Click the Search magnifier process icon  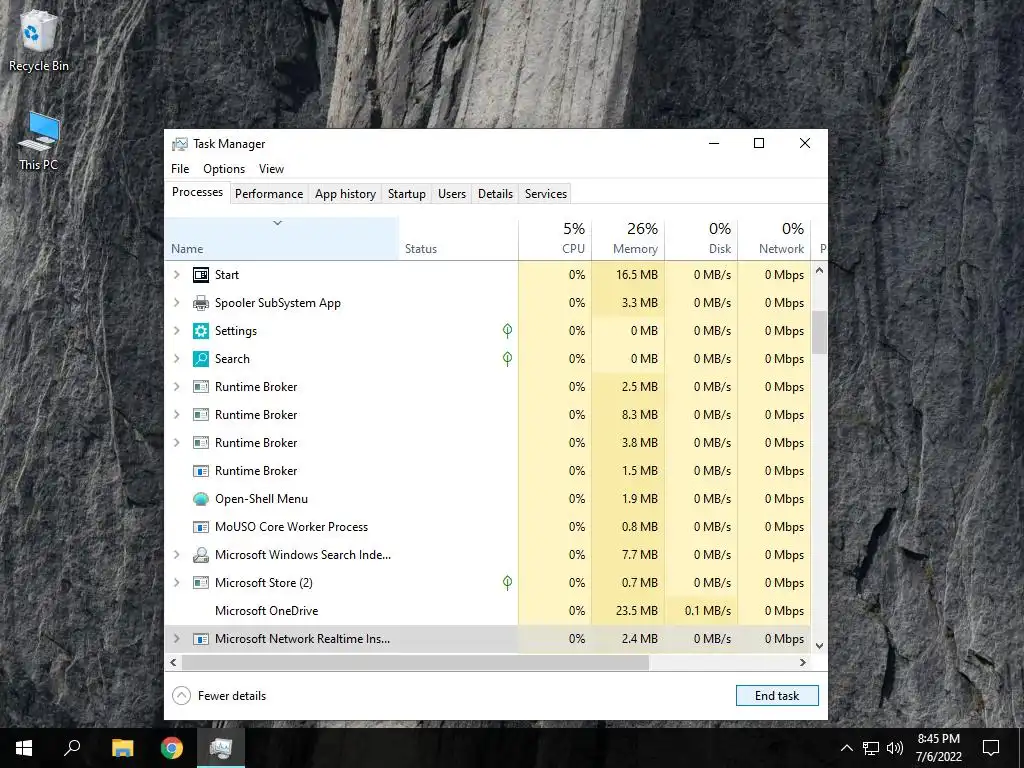[x=200, y=359]
